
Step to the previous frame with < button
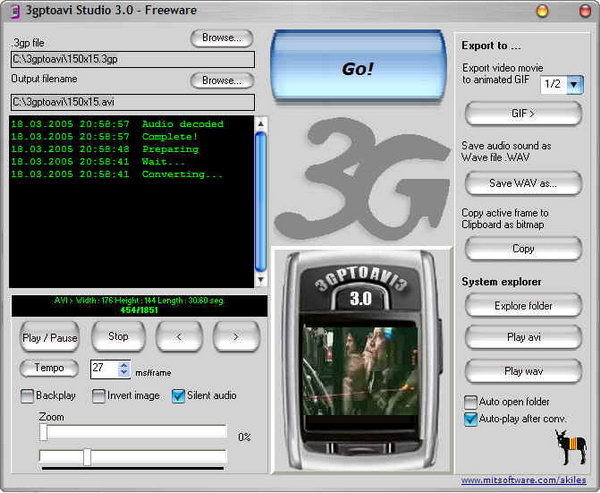(179, 336)
